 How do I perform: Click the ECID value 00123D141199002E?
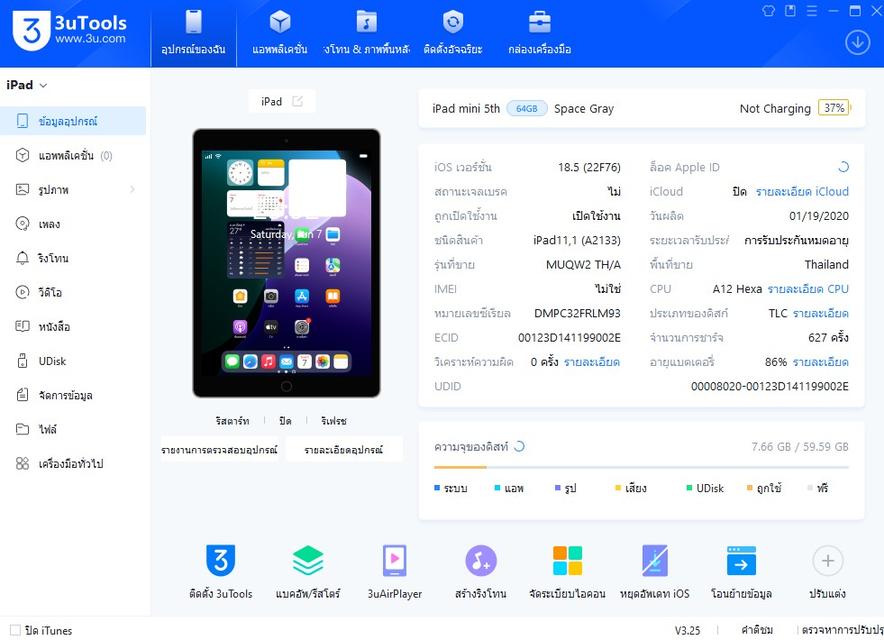click(569, 338)
